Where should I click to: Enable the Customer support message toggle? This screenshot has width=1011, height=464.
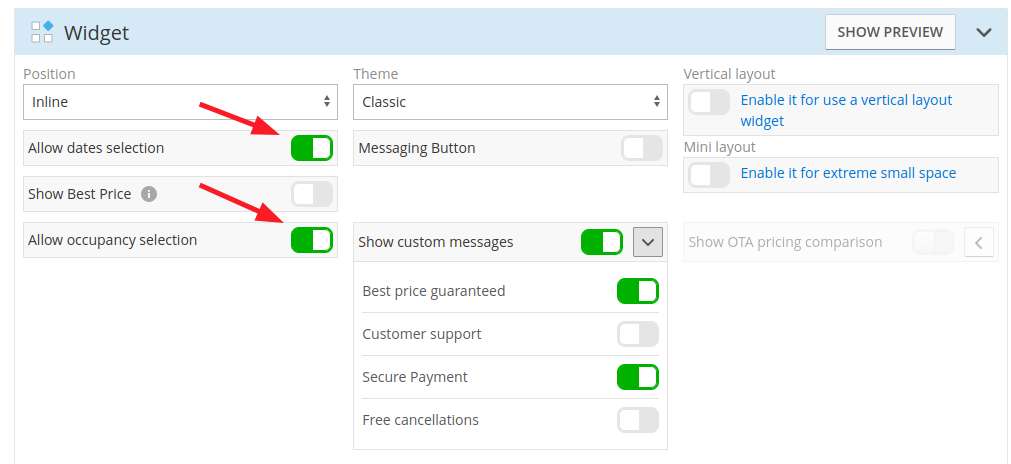[638, 334]
